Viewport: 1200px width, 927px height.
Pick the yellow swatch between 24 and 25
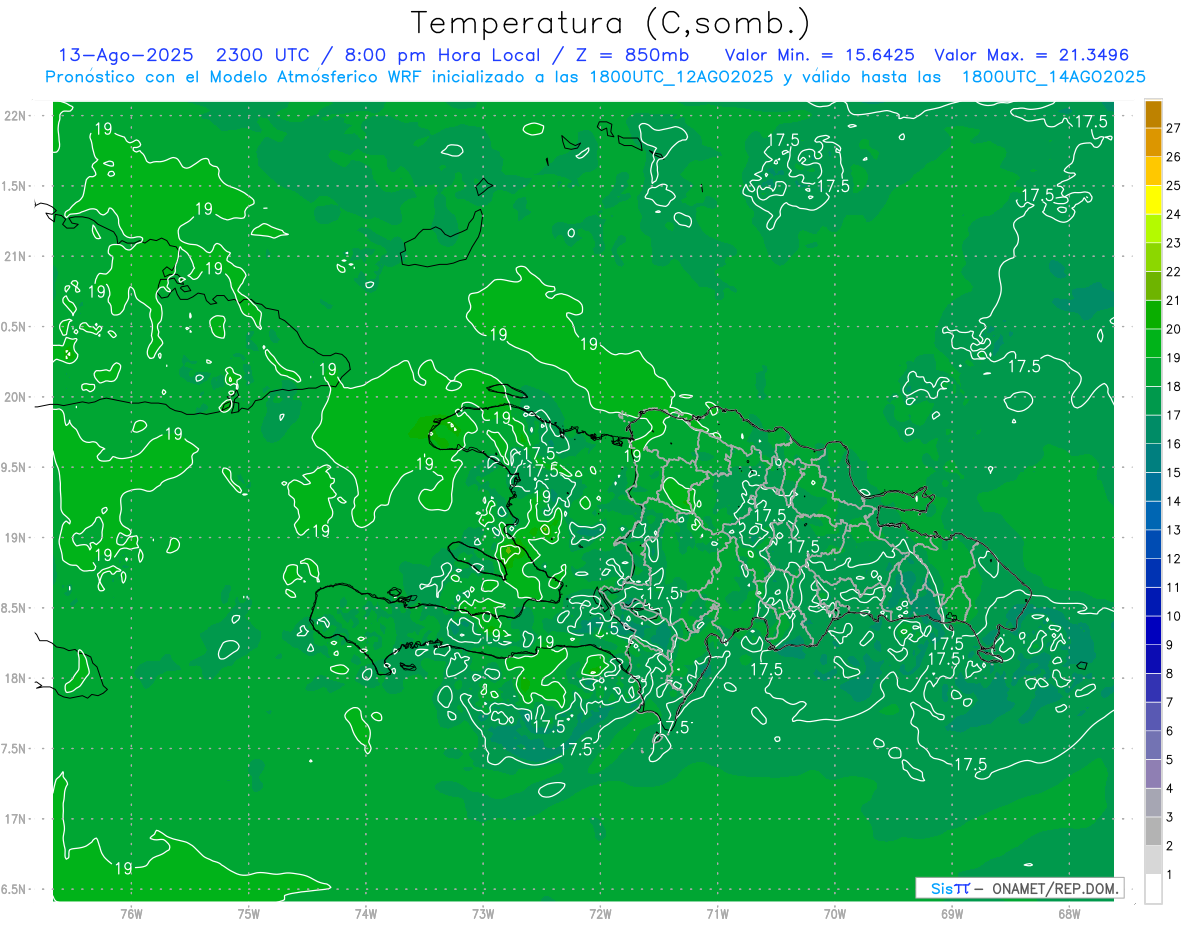(x=1153, y=200)
